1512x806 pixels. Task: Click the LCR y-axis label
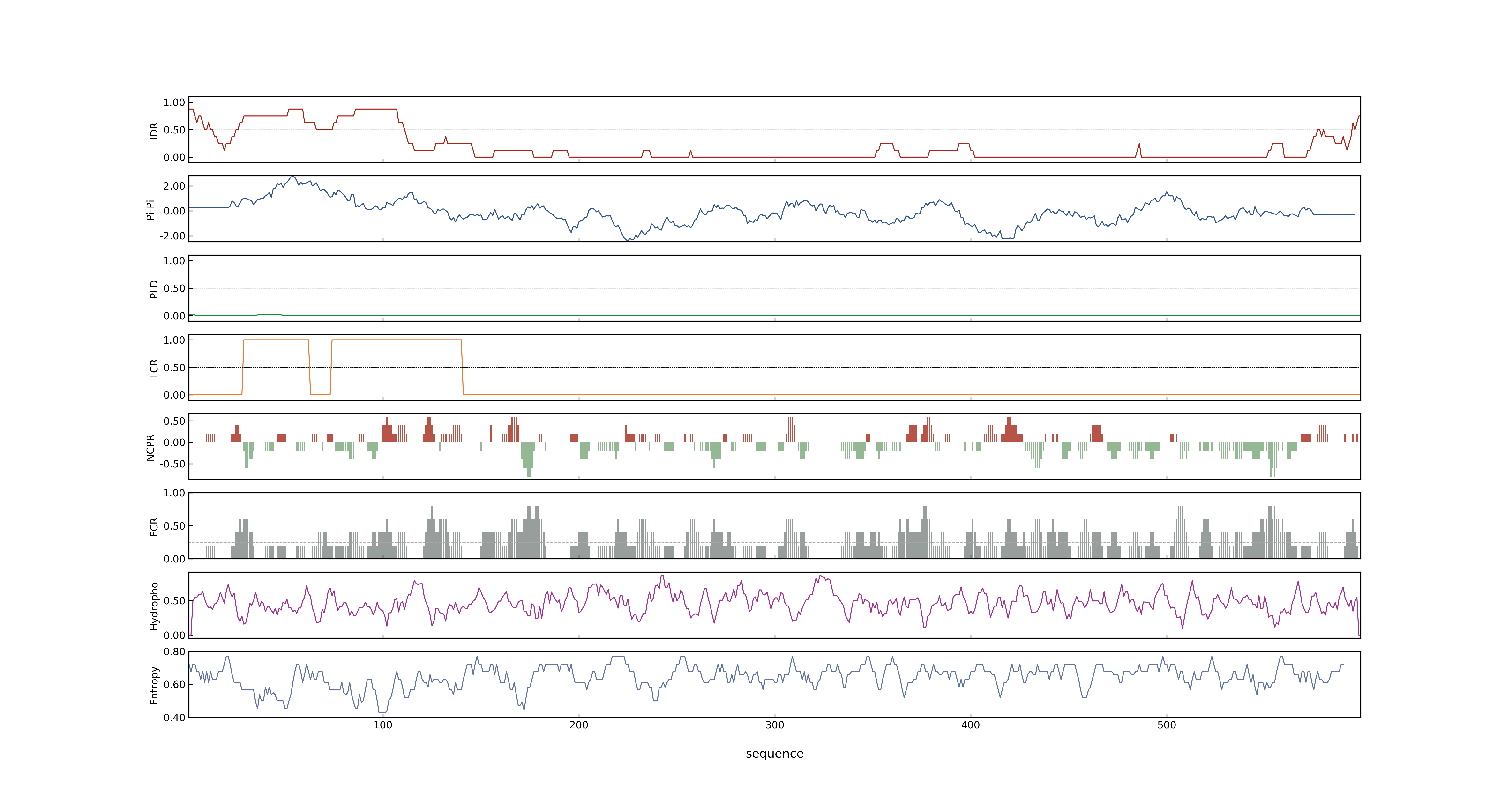click(154, 368)
